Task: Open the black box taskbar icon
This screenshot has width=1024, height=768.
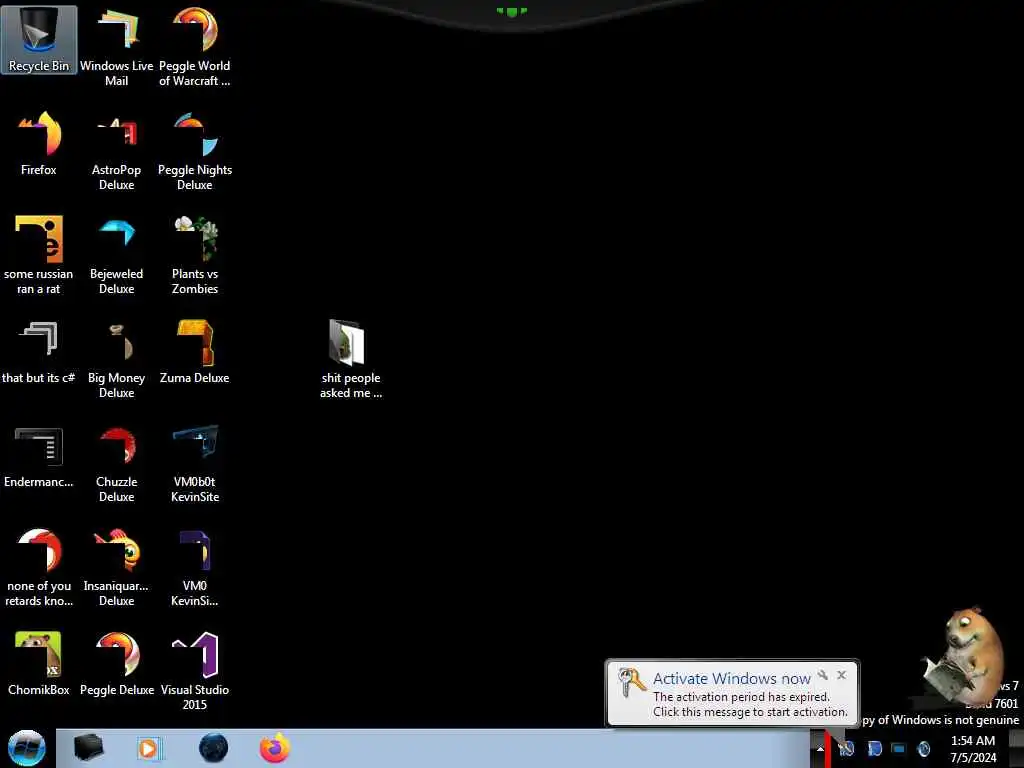Action: tap(88, 748)
